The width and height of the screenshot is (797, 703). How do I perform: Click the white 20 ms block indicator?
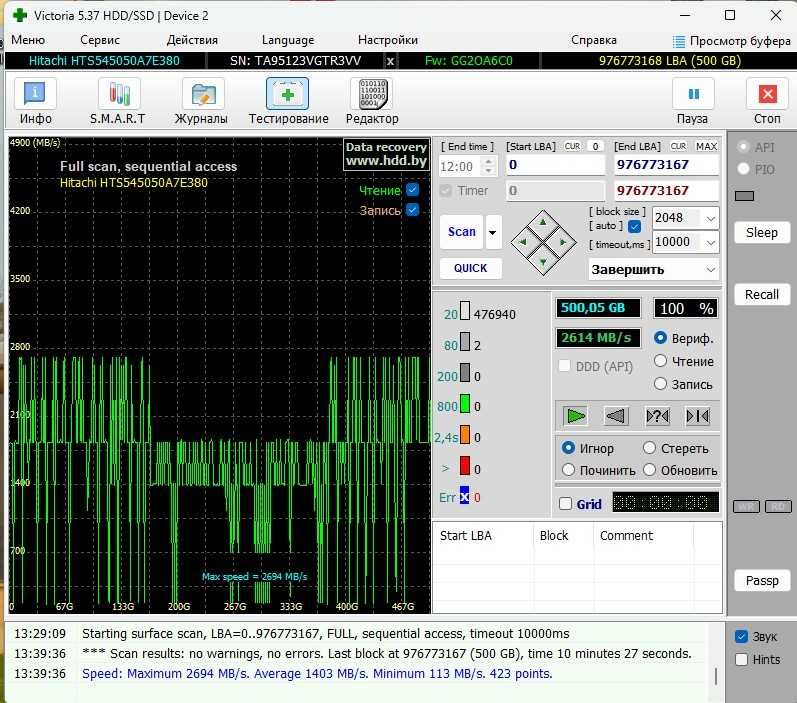tap(465, 311)
